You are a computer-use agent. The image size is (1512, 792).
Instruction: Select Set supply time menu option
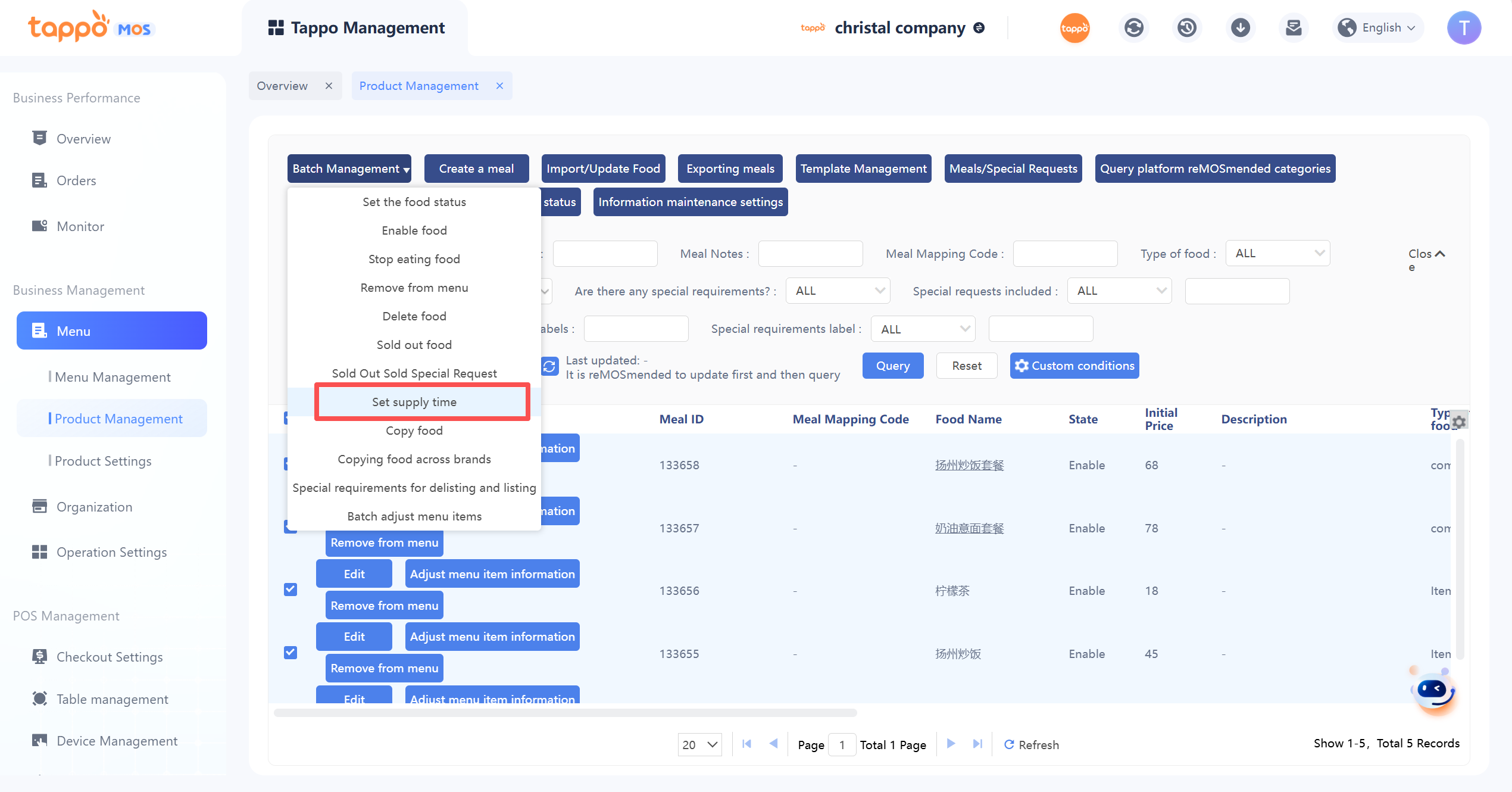pyautogui.click(x=414, y=402)
